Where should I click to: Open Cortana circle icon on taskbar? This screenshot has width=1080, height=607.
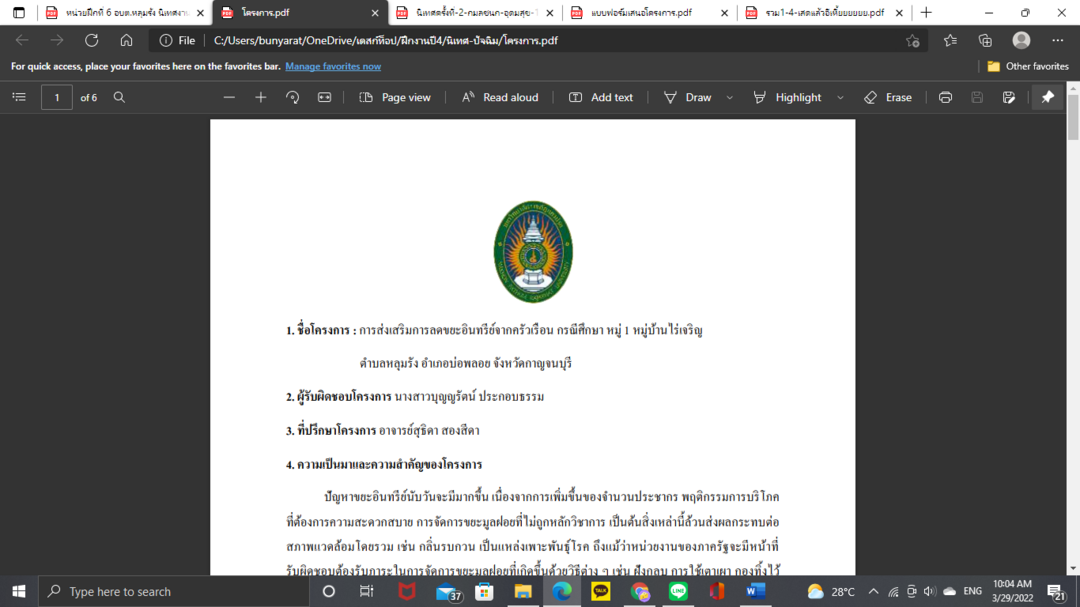click(x=329, y=591)
